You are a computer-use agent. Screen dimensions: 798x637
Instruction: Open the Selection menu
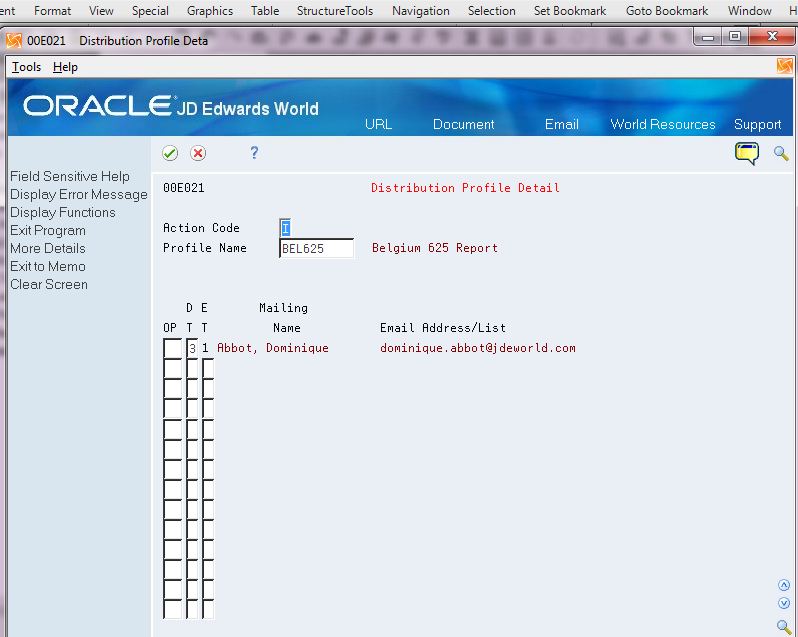click(x=492, y=11)
